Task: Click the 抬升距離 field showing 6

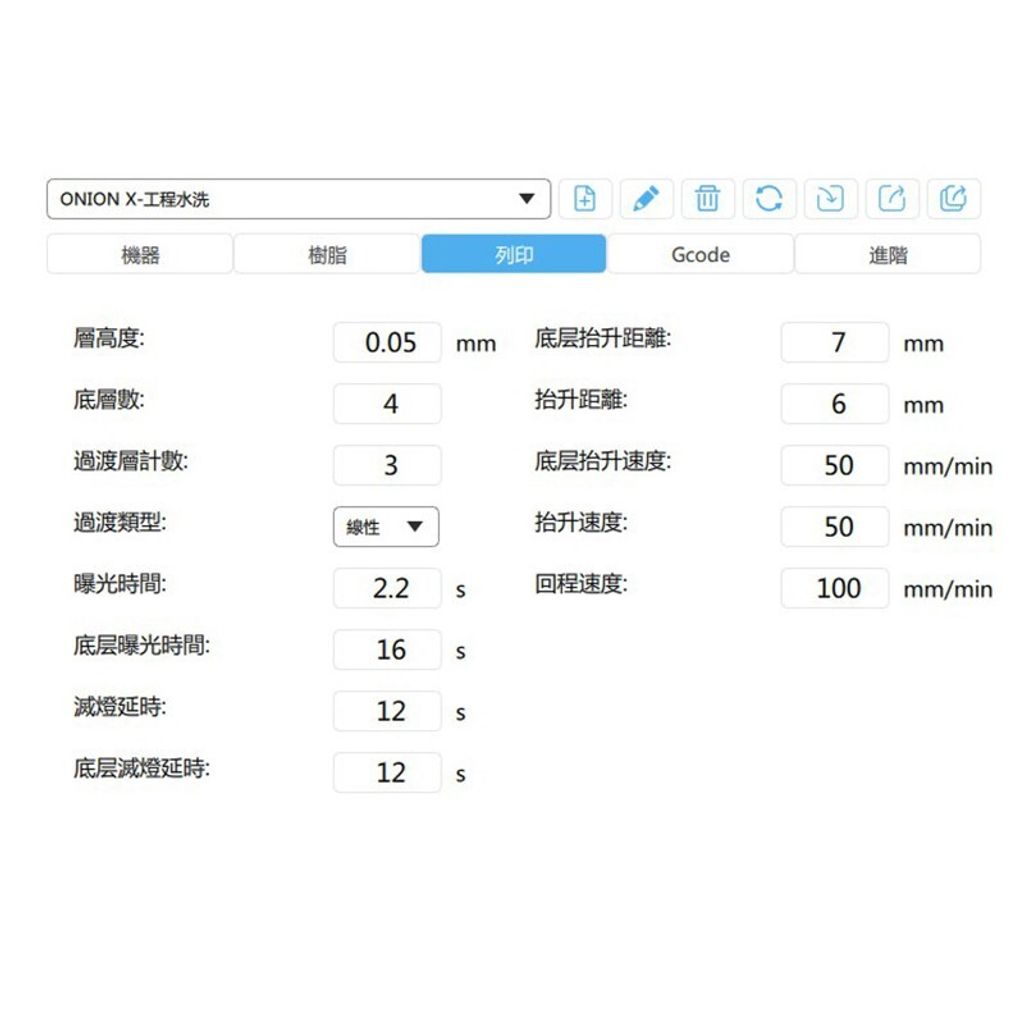Action: tap(835, 404)
